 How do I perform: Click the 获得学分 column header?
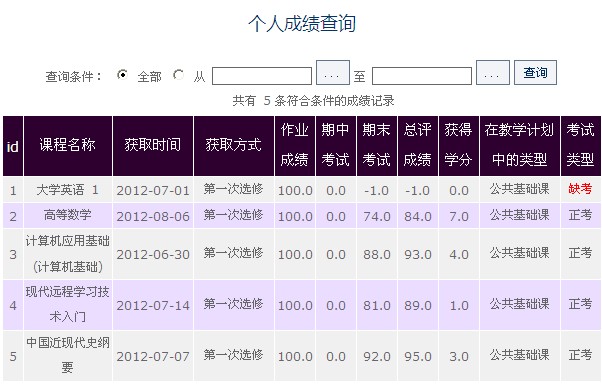[459, 146]
